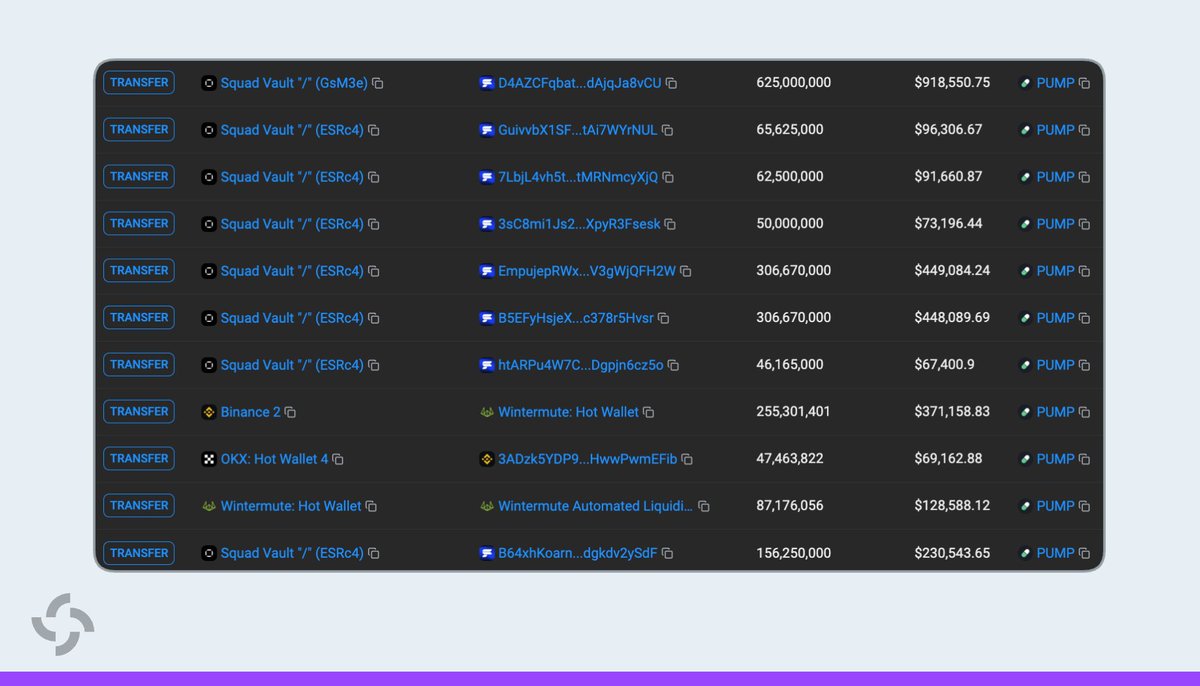
Task: Open the B5EFyHsjeX...c378r5Hvsr recipient link
Action: [576, 318]
